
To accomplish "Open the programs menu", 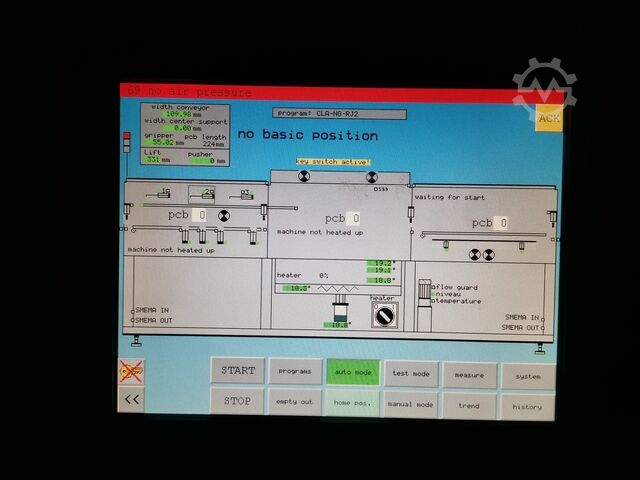I will 296,372.
